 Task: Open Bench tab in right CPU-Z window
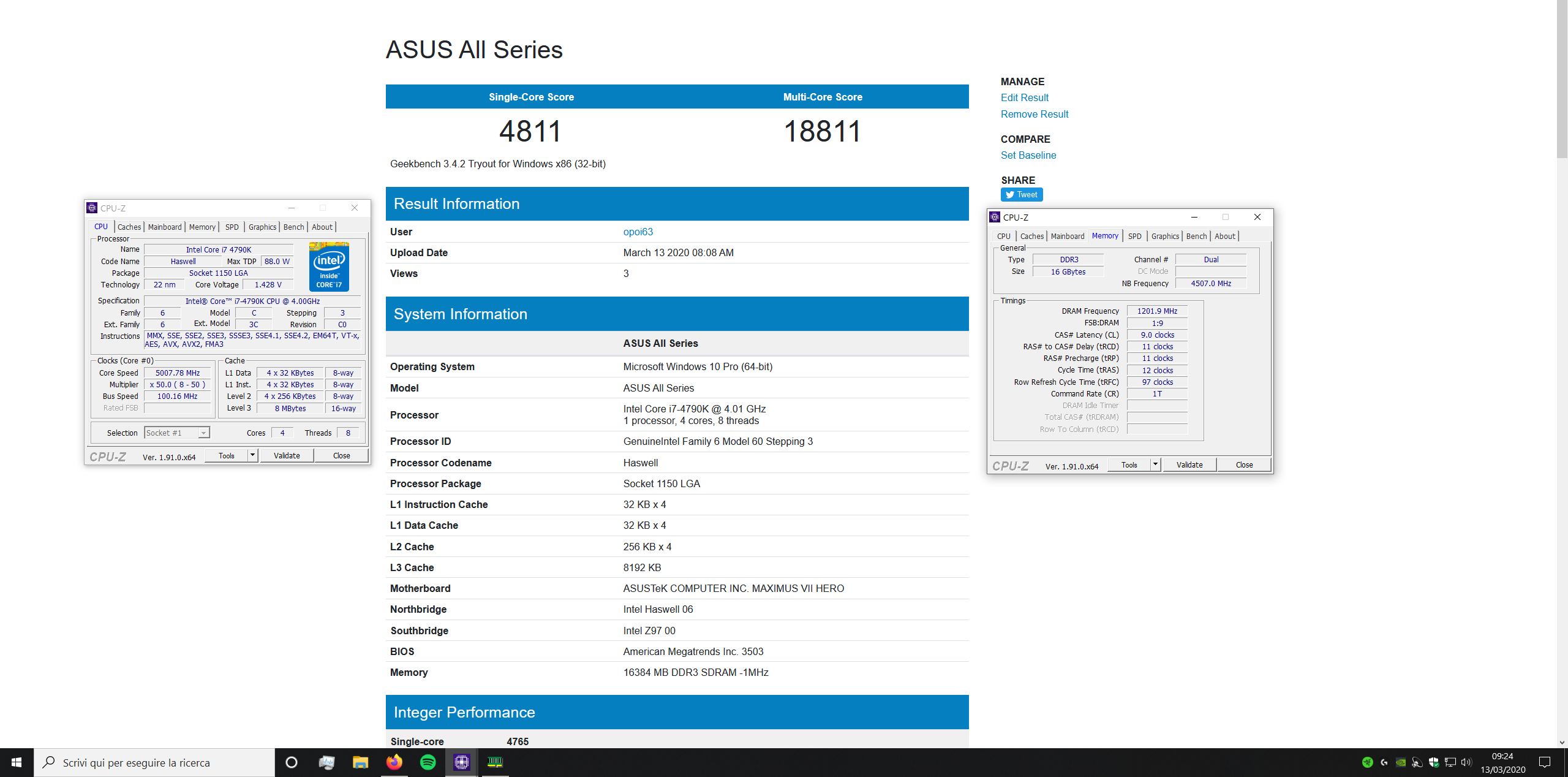(1197, 236)
